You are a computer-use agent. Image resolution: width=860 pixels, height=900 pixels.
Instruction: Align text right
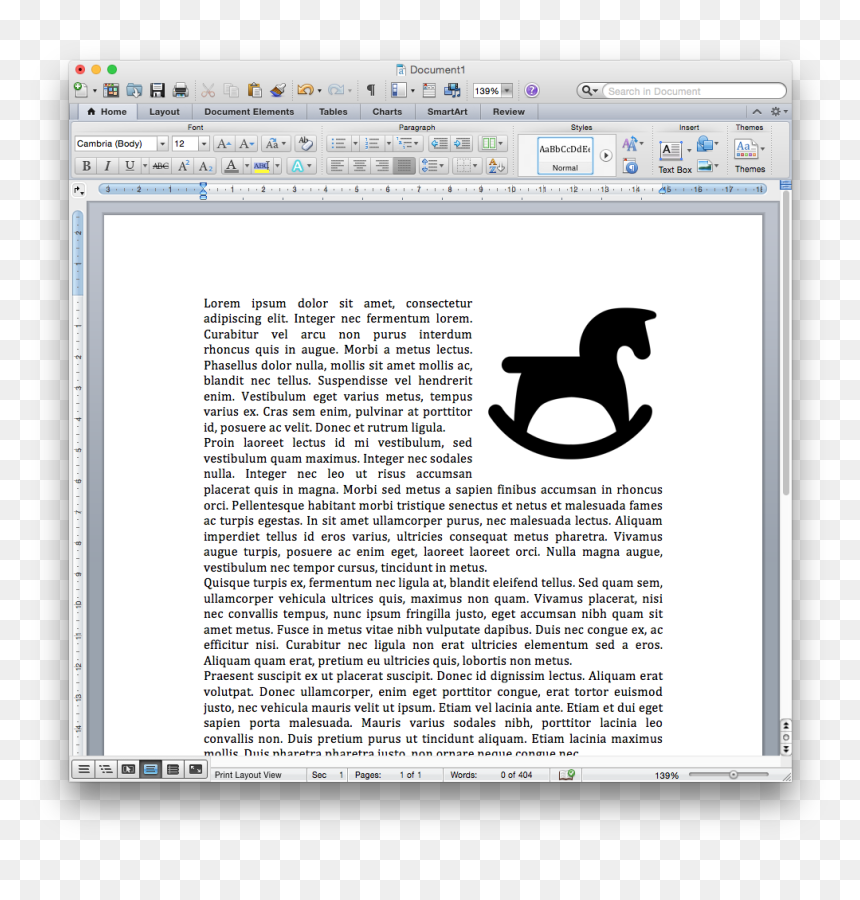coord(382,166)
